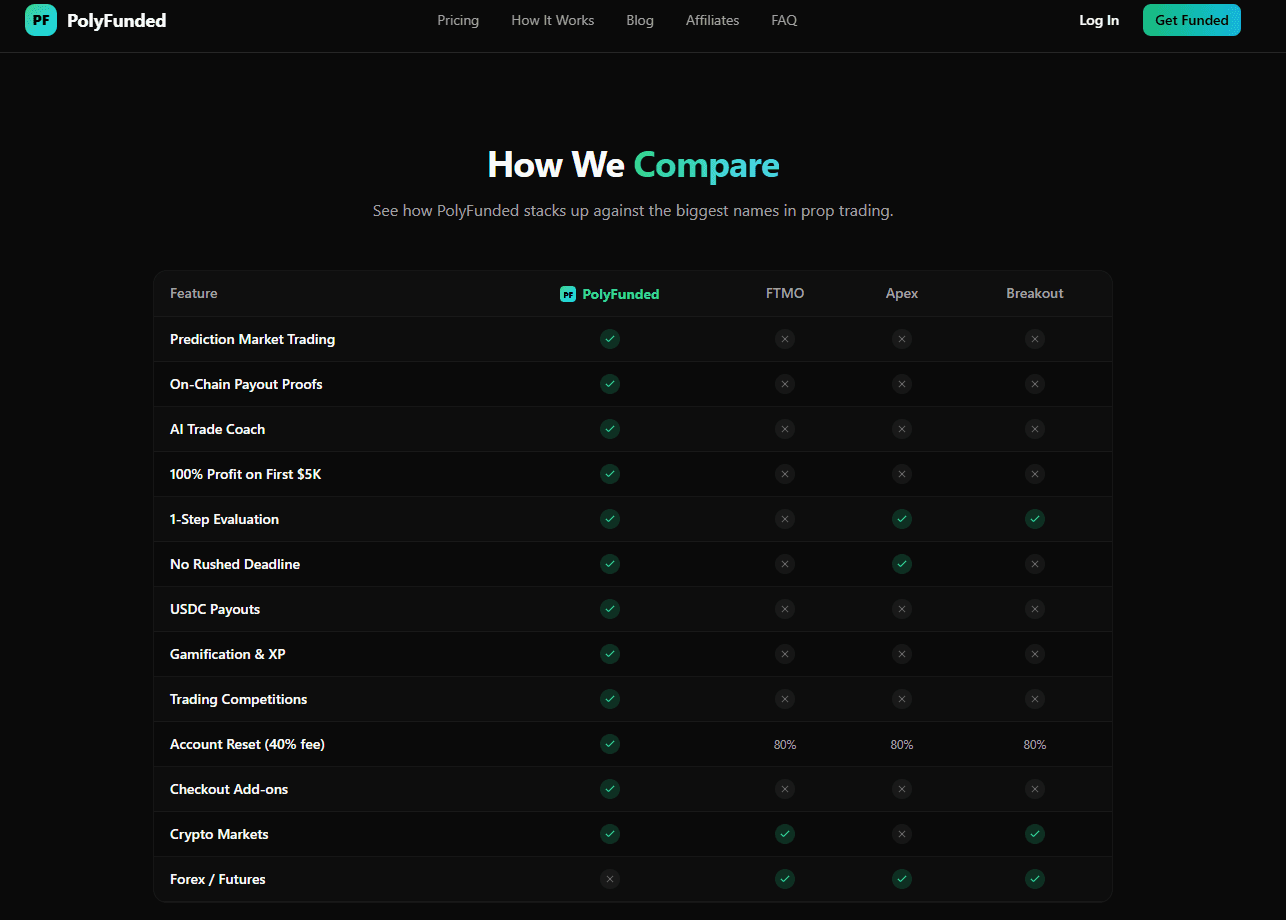This screenshot has height=920, width=1286.
Task: Click the Log In link
Action: 1099,20
